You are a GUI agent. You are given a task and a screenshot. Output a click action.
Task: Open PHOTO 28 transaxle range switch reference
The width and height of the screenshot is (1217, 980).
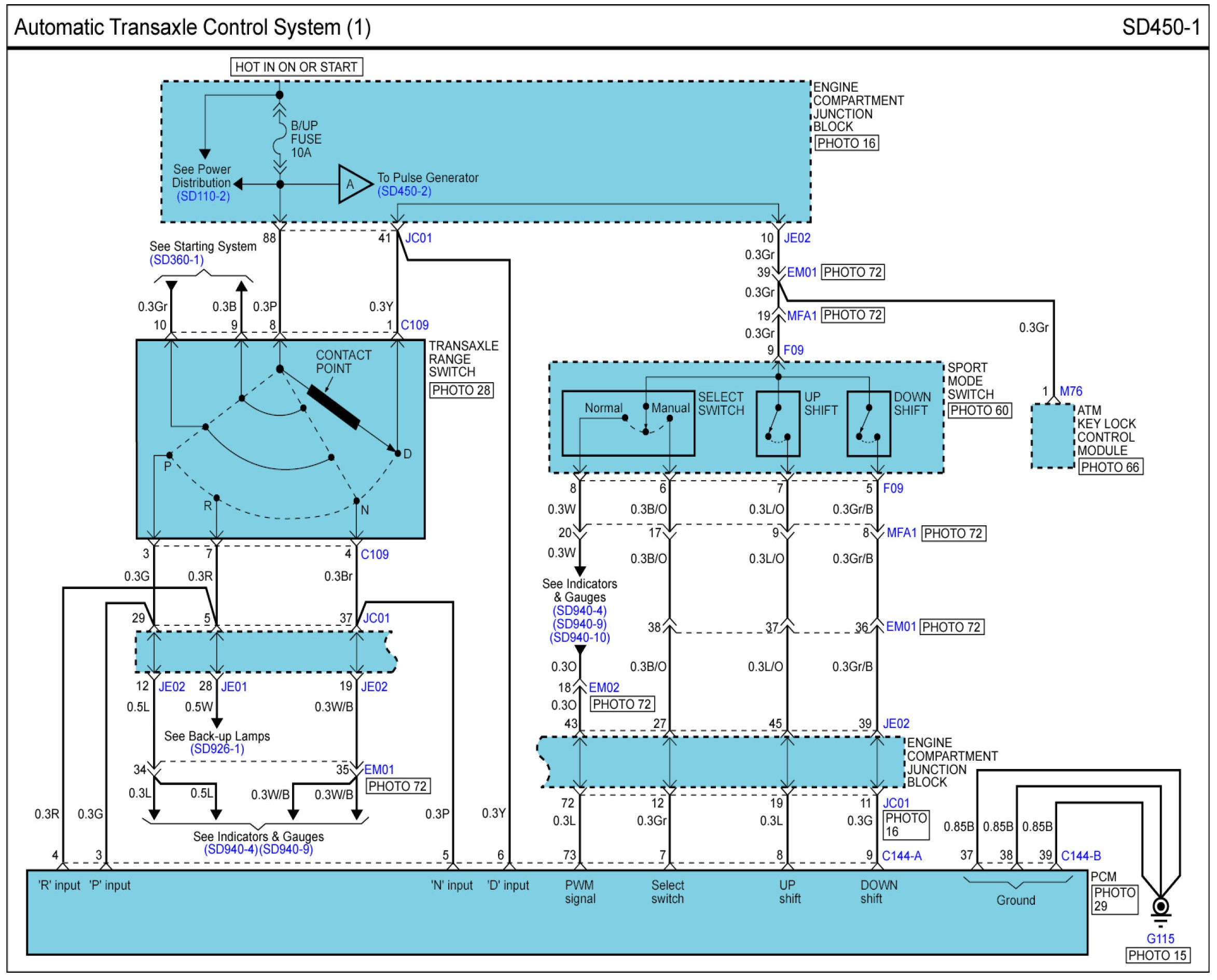point(461,390)
